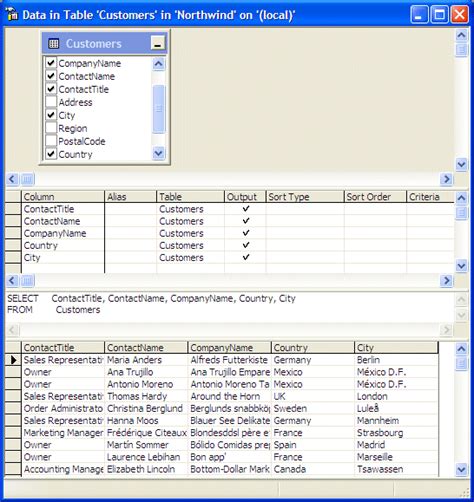Click the ContactTitle results column header
The image size is (474, 502).
point(63,348)
